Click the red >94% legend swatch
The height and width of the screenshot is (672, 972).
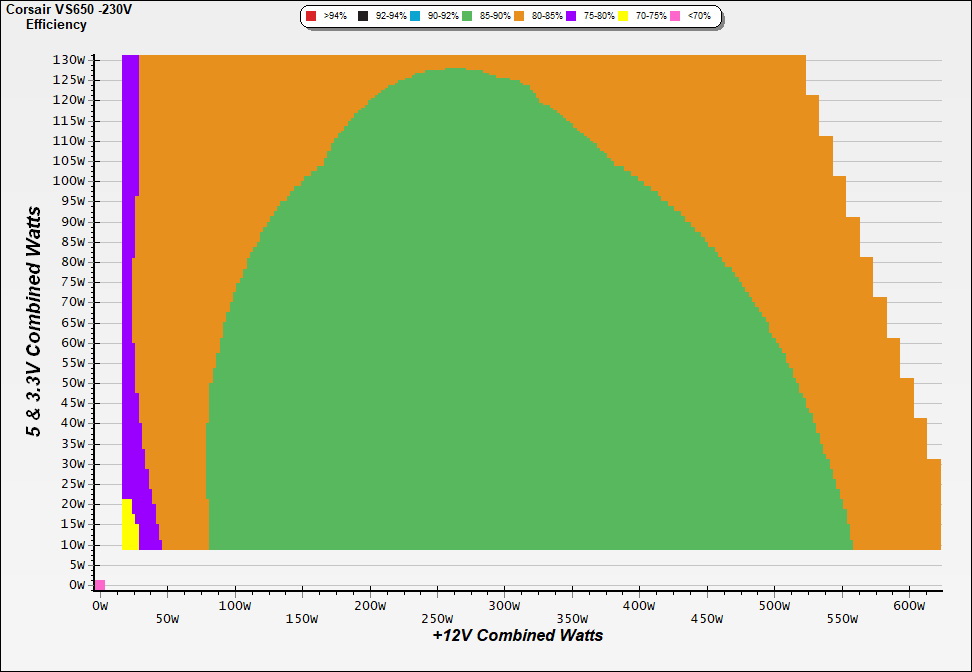point(312,17)
